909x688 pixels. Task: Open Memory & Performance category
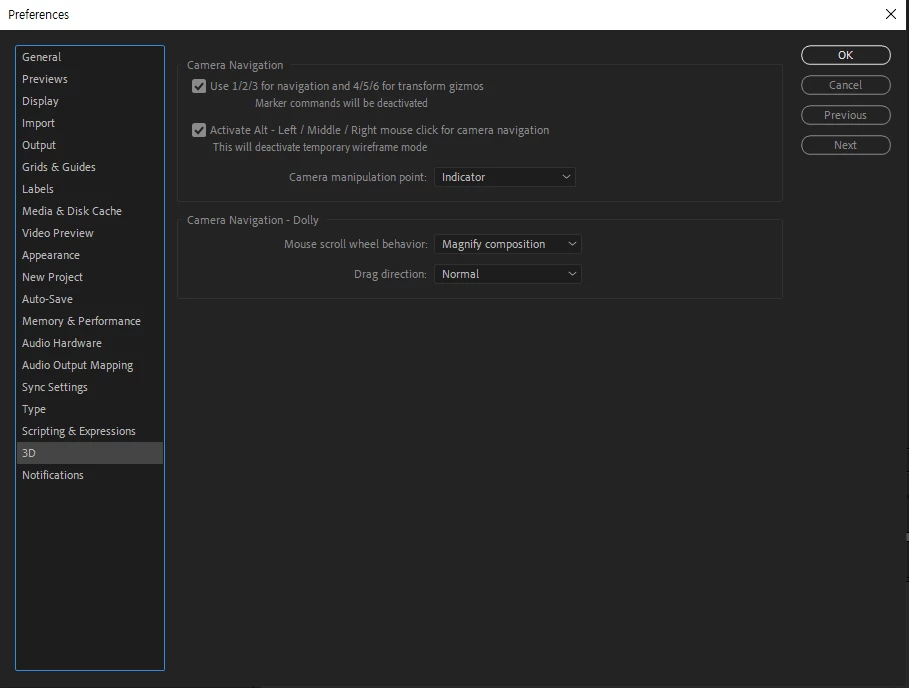[x=90, y=321]
